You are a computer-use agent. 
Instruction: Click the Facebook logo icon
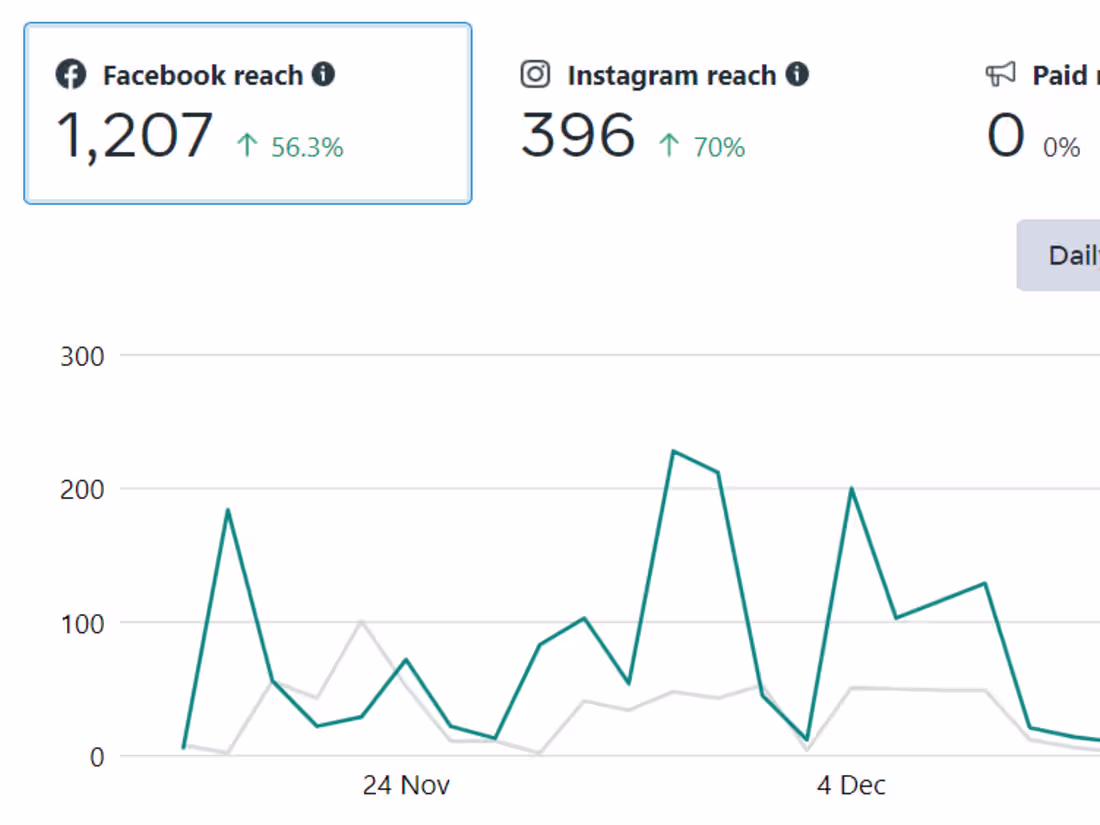click(71, 75)
